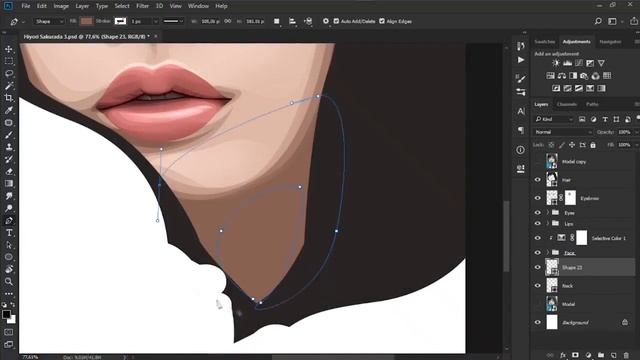Hide the Shape 23 layer
This screenshot has height=360, width=640.
coord(538,267)
